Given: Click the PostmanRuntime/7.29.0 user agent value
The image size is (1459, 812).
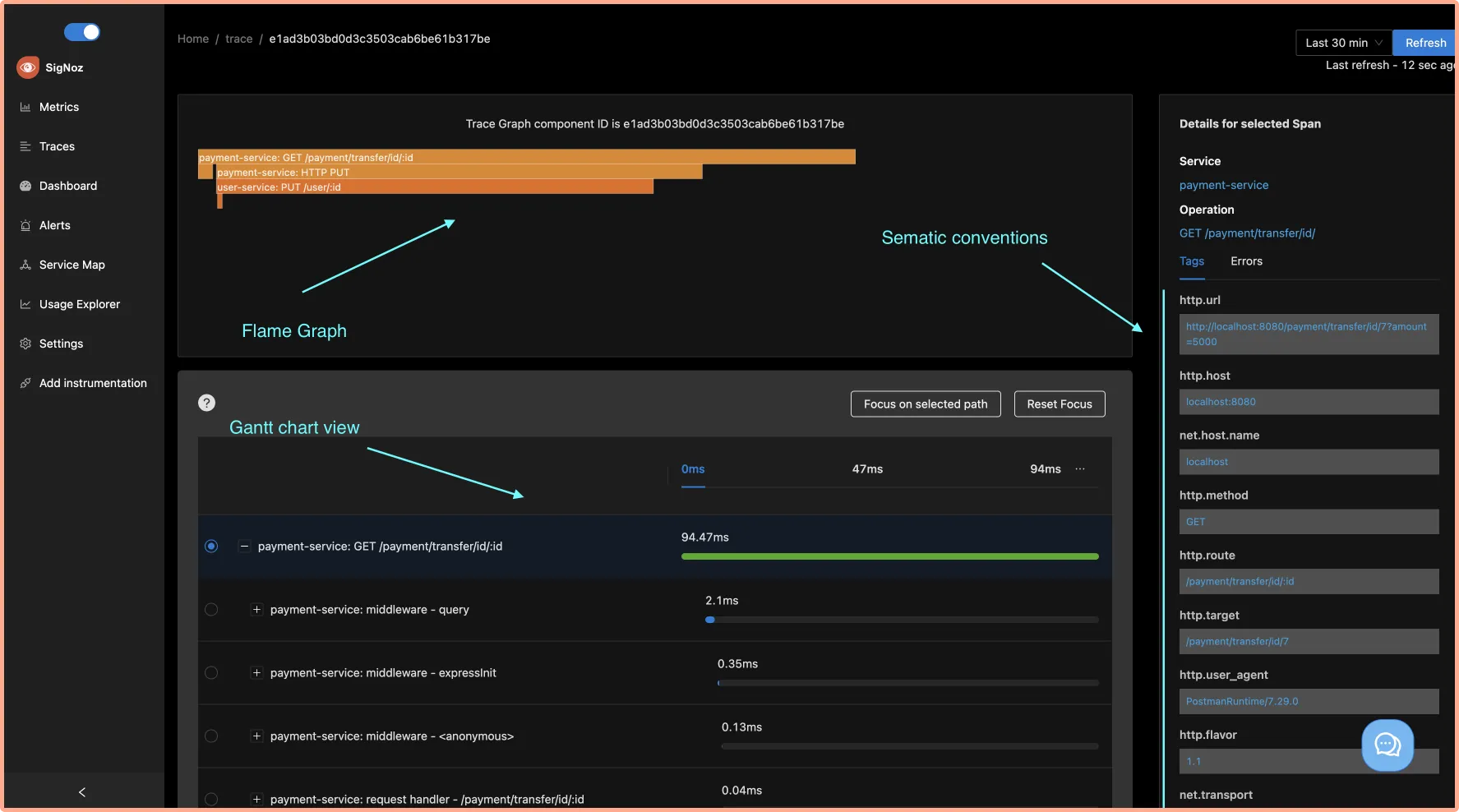Looking at the screenshot, I should pos(1309,701).
